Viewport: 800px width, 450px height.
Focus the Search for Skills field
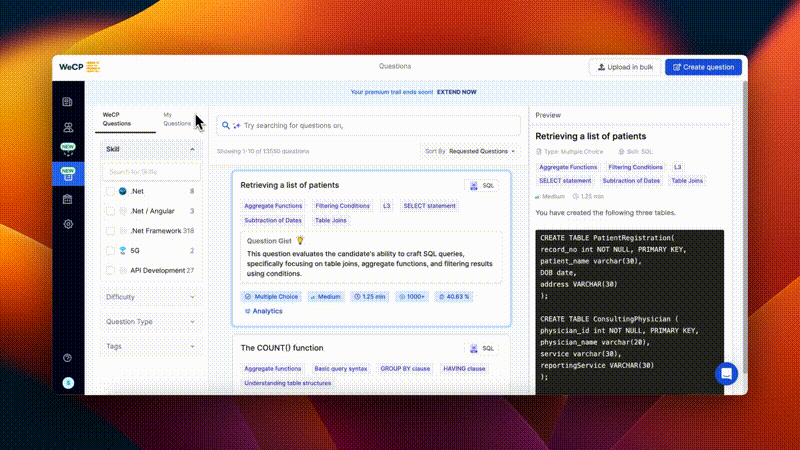[x=151, y=172]
